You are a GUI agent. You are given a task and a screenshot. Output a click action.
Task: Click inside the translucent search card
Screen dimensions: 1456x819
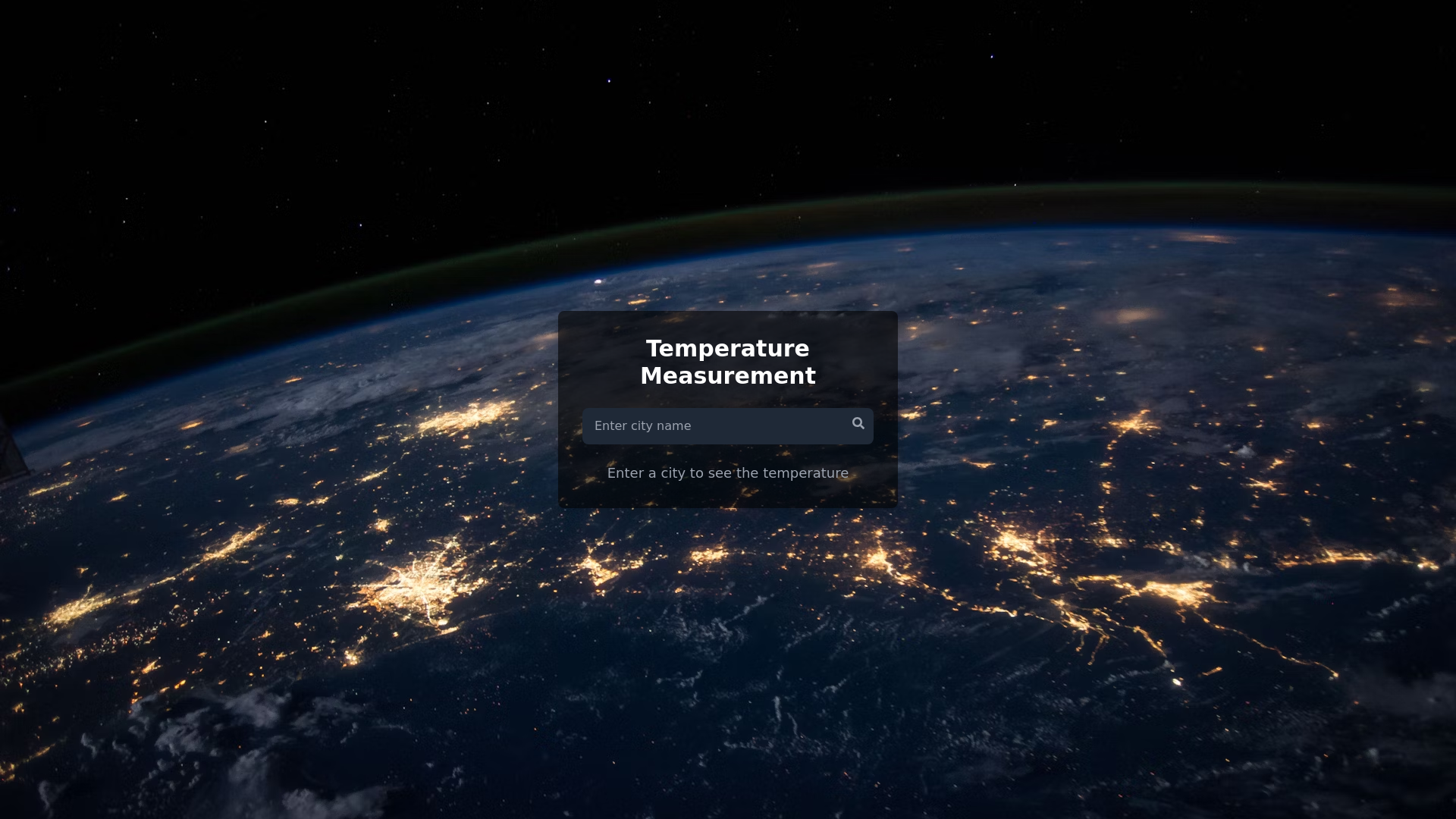point(727,493)
